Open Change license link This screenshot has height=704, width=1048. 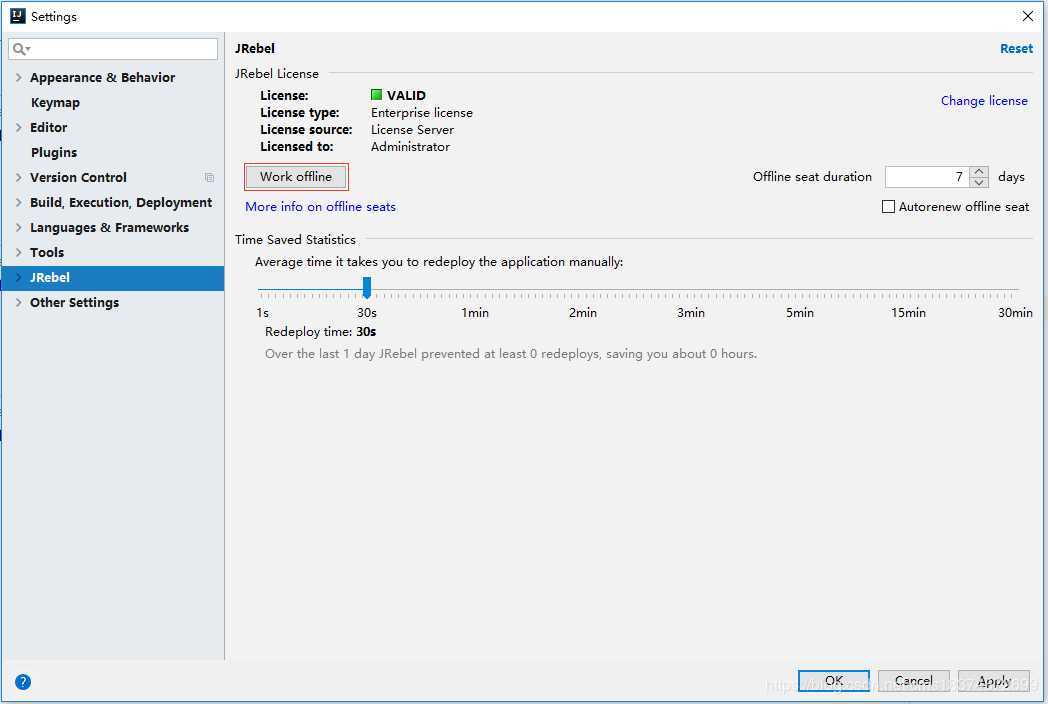(x=984, y=100)
